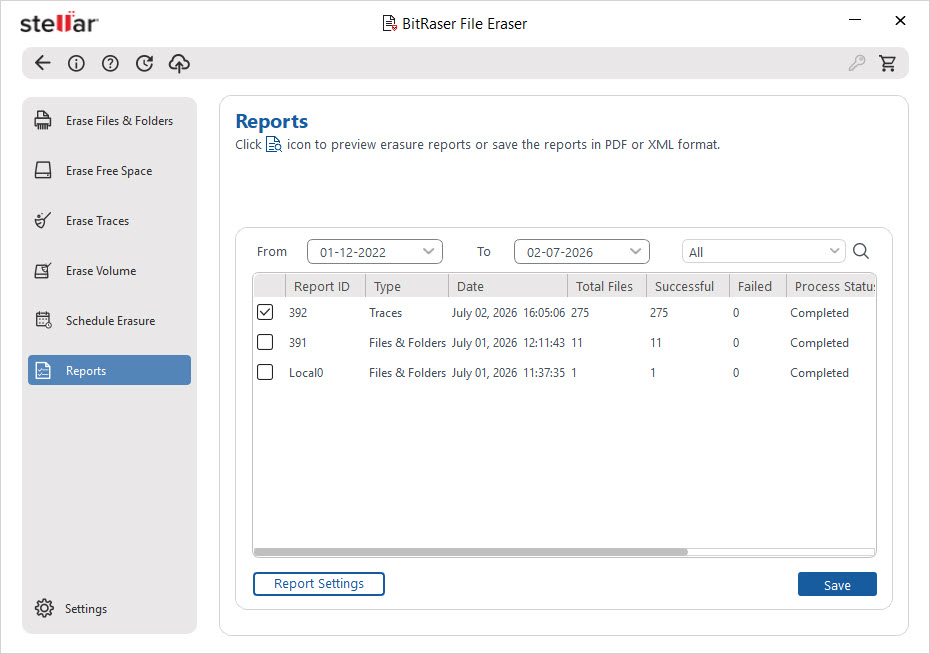Expand the All filter type dropdown
The height and width of the screenshot is (654, 930).
[764, 252]
